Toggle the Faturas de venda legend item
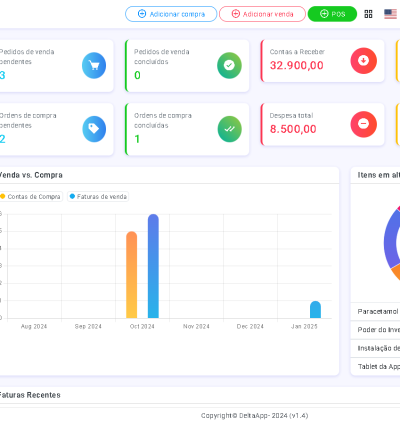The width and height of the screenshot is (400, 424). [98, 197]
